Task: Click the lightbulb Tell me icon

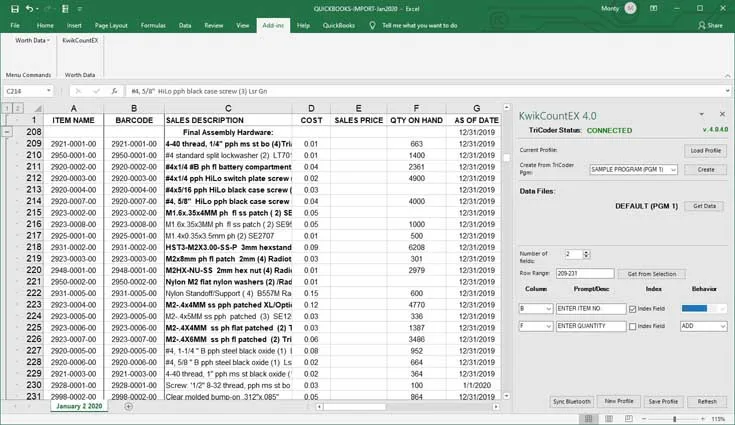Action: (x=372, y=25)
